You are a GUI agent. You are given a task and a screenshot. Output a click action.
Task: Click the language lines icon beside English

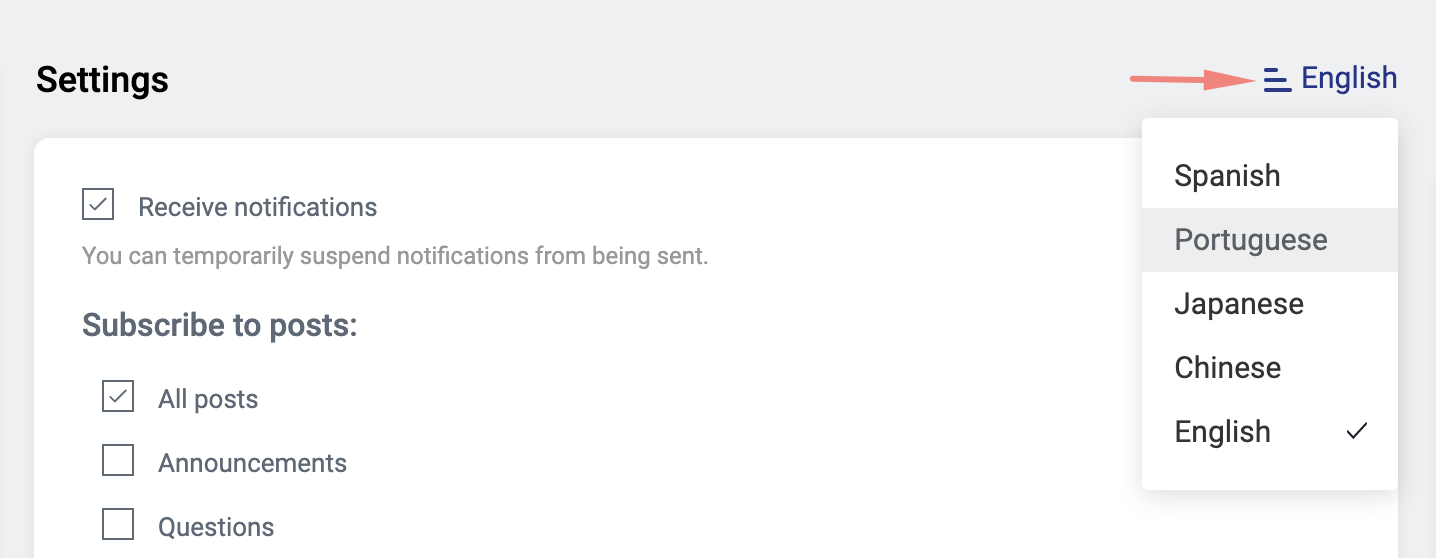click(x=1277, y=79)
